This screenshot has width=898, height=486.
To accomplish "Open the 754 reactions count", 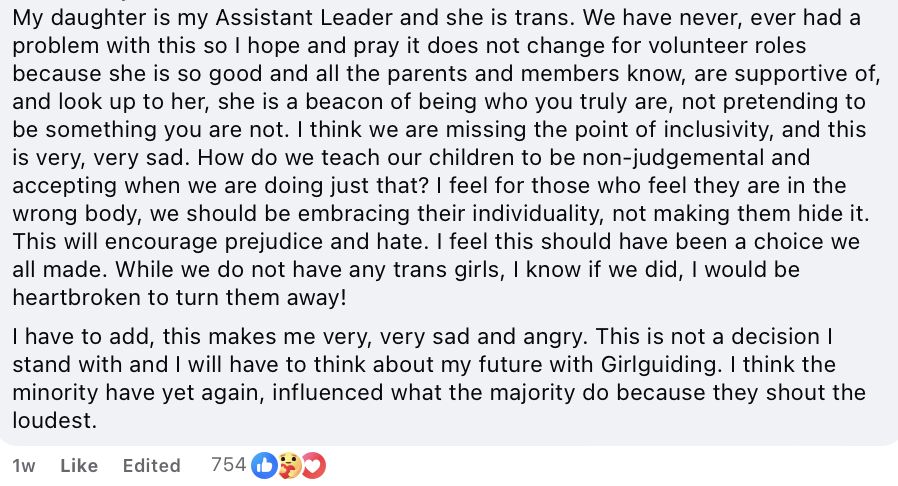I will pos(228,465).
